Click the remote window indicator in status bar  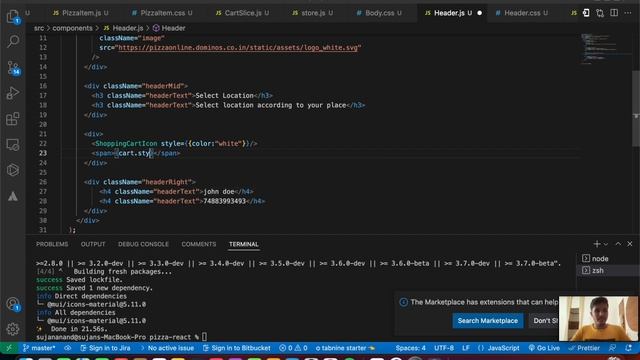(x=9, y=348)
